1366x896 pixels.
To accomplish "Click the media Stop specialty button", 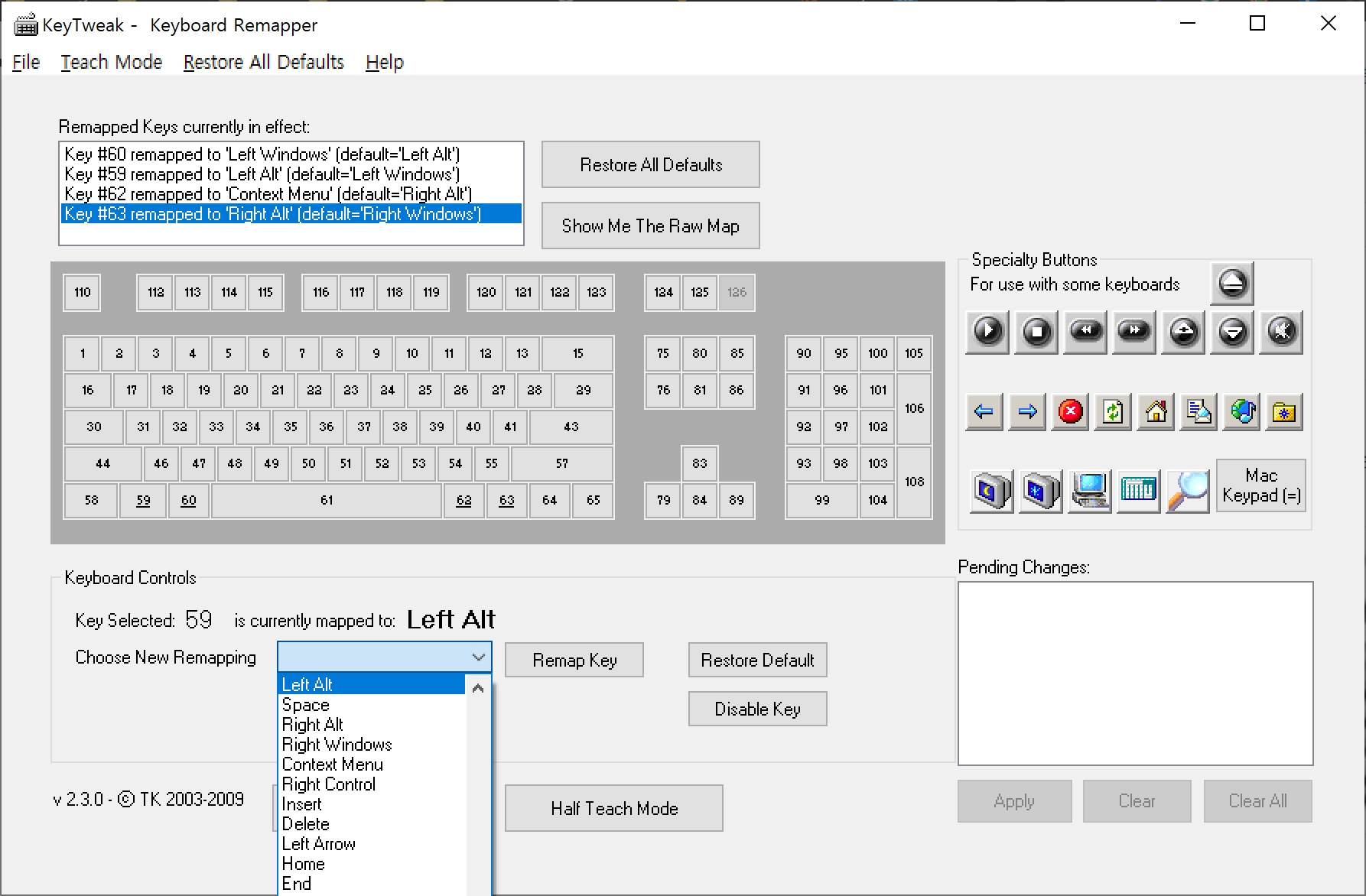I will coord(1036,332).
